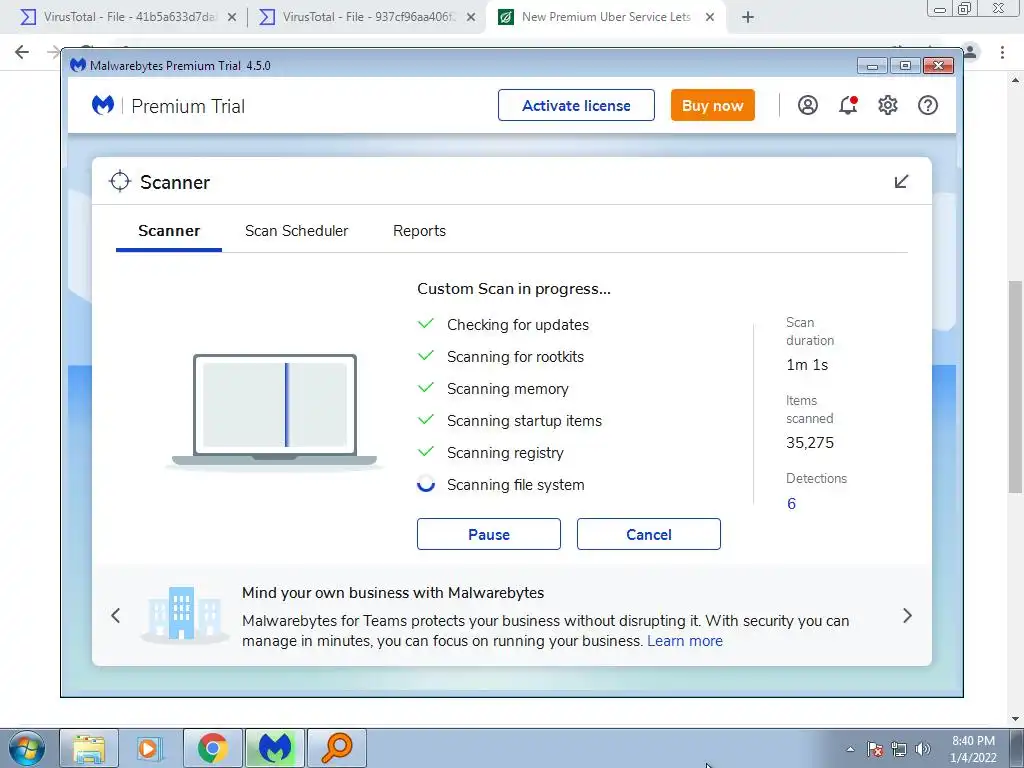Screen dimensions: 1024x768
Task: Switch to VirusTotal 41b5a633d7 browser tab
Action: coord(128,17)
